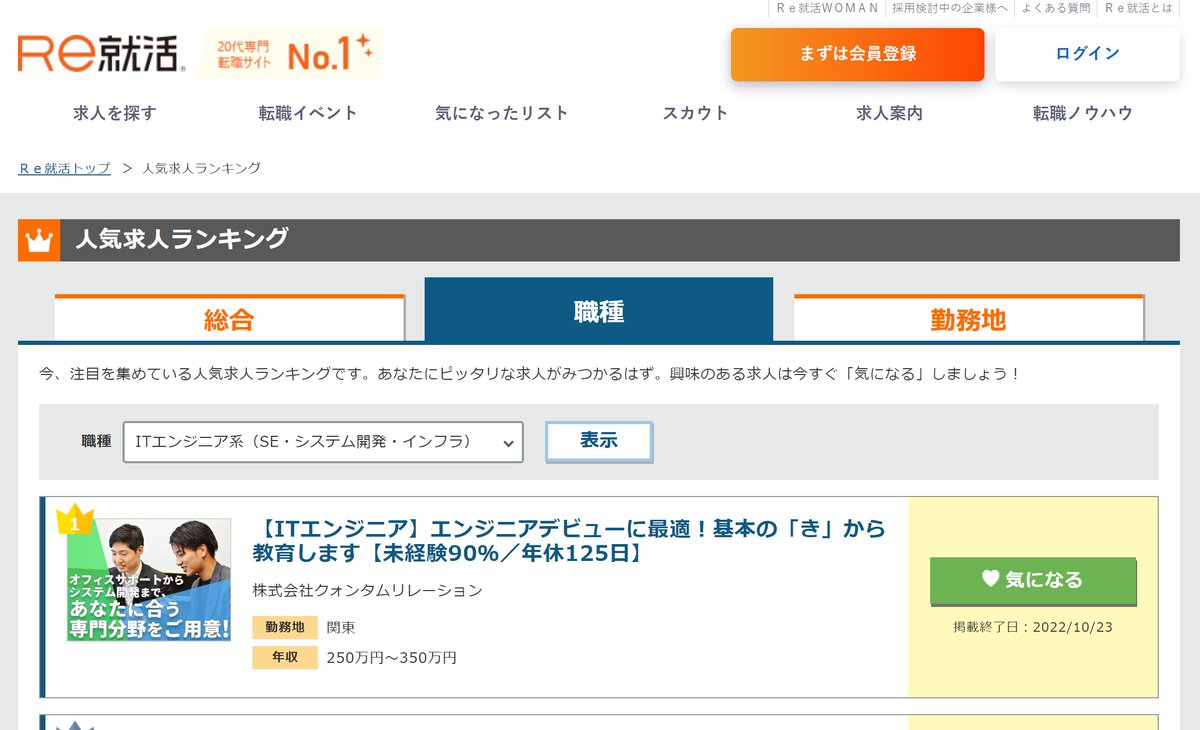This screenshot has height=730, width=1200.
Task: Click the 250万円～350万円 salary text
Action: 392,658
